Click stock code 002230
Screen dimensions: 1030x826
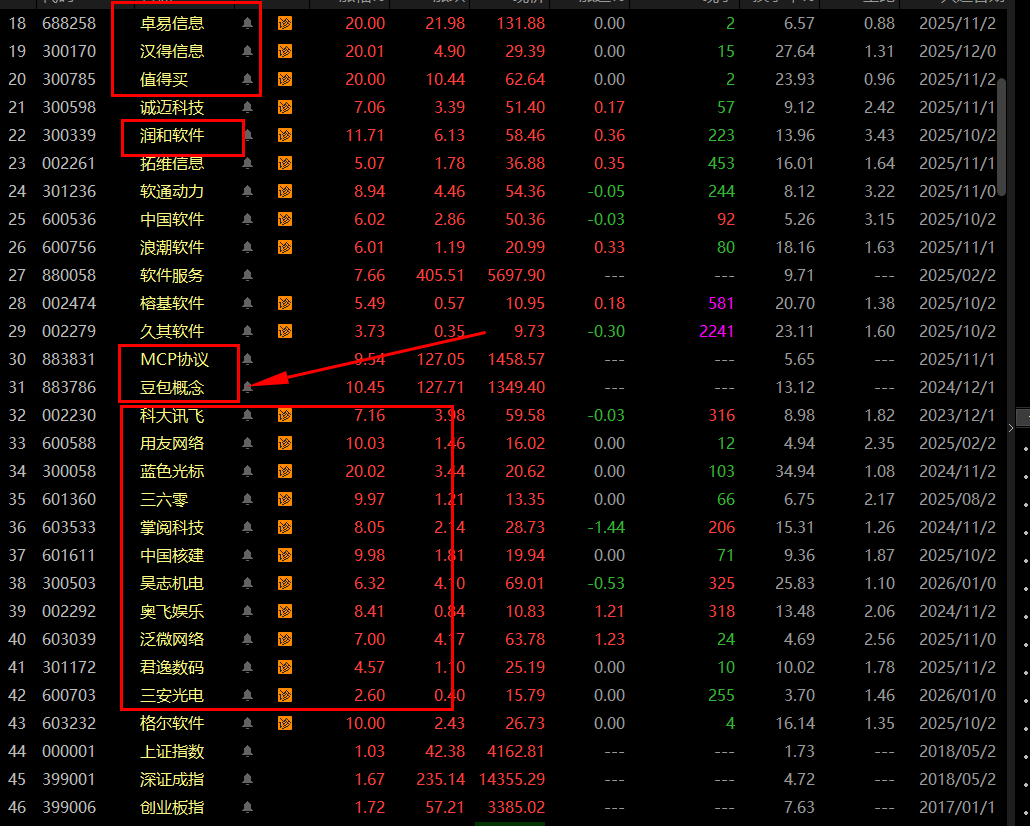(69, 415)
